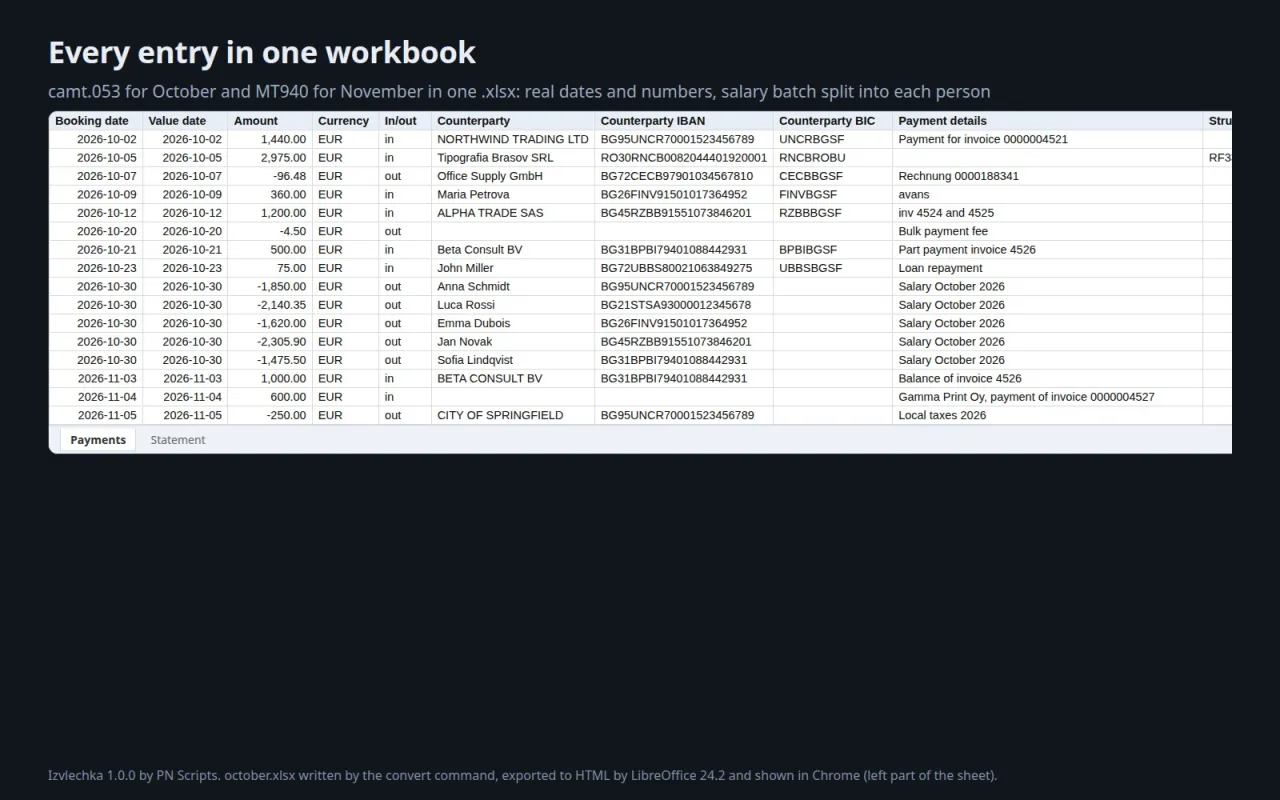Select the inv 4524 and 4525 cell
This screenshot has height=800, width=1280.
click(x=1048, y=213)
